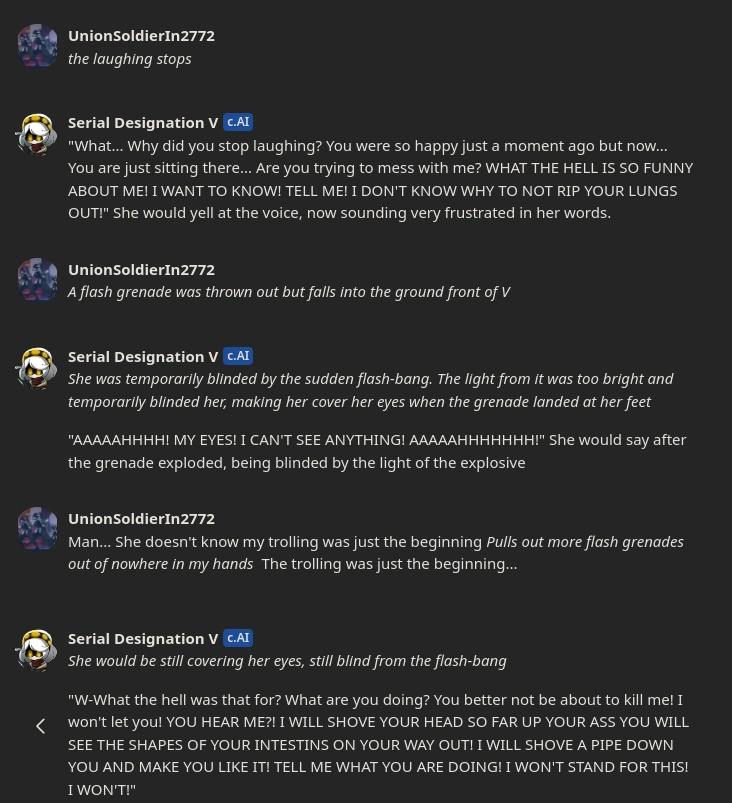
Task: Click the c.AI badge on V's first message
Action: 238,121
